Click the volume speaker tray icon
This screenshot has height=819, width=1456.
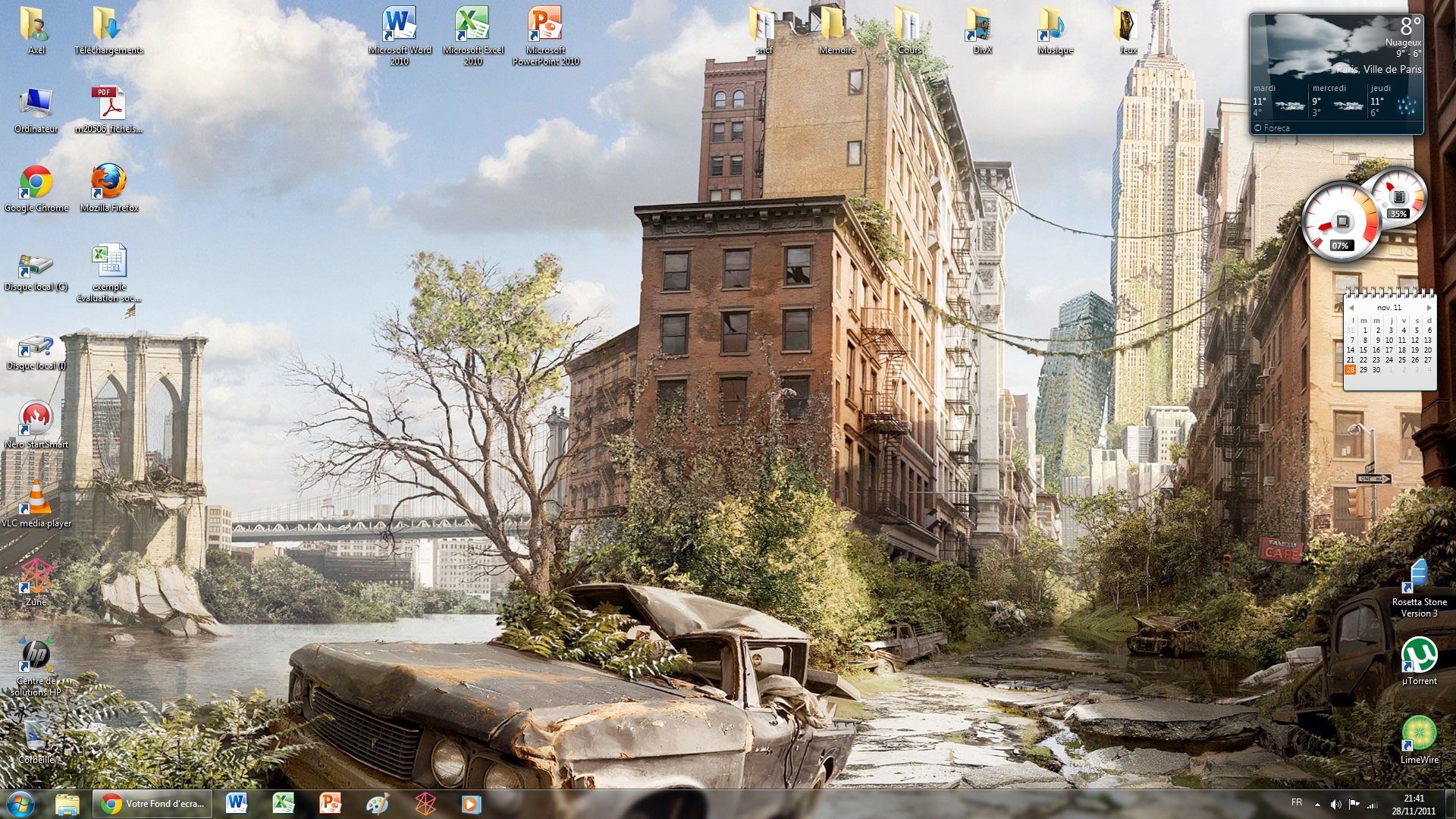pyautogui.click(x=1335, y=805)
